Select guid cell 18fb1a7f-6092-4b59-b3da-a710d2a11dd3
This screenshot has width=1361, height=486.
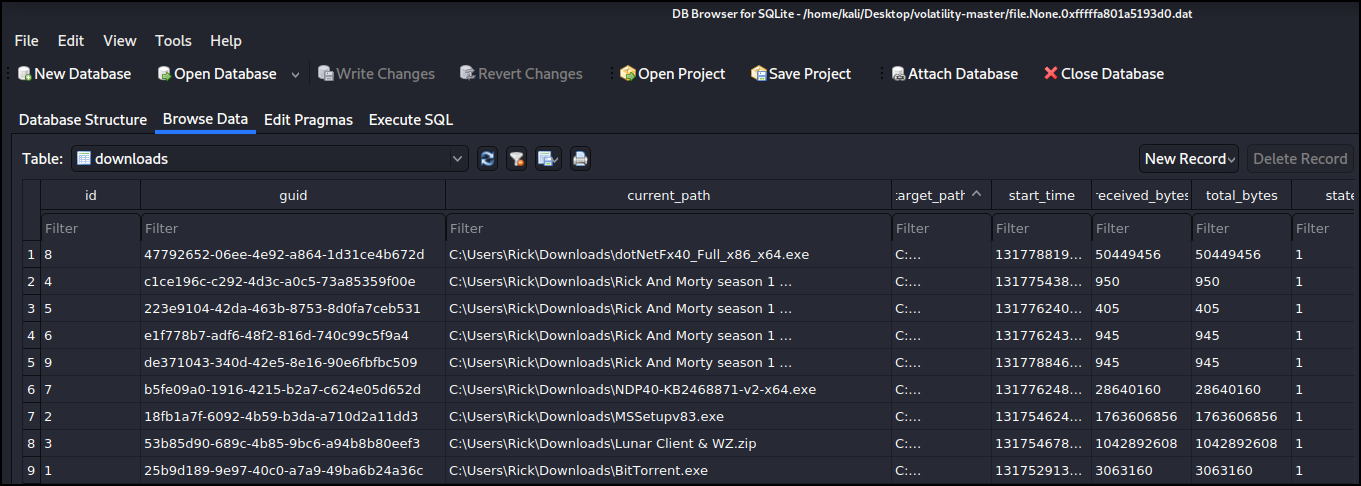[293, 417]
